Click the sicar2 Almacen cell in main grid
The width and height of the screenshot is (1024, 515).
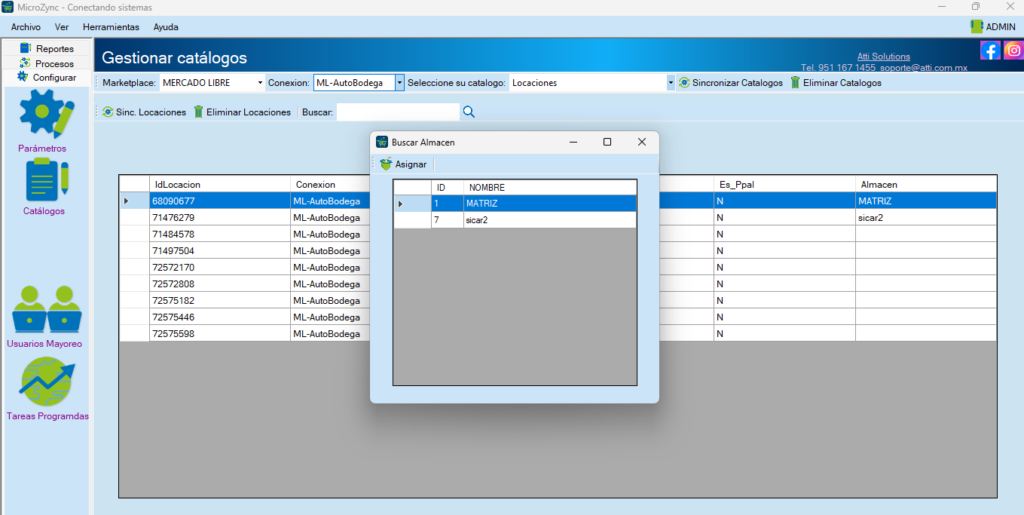coord(926,217)
